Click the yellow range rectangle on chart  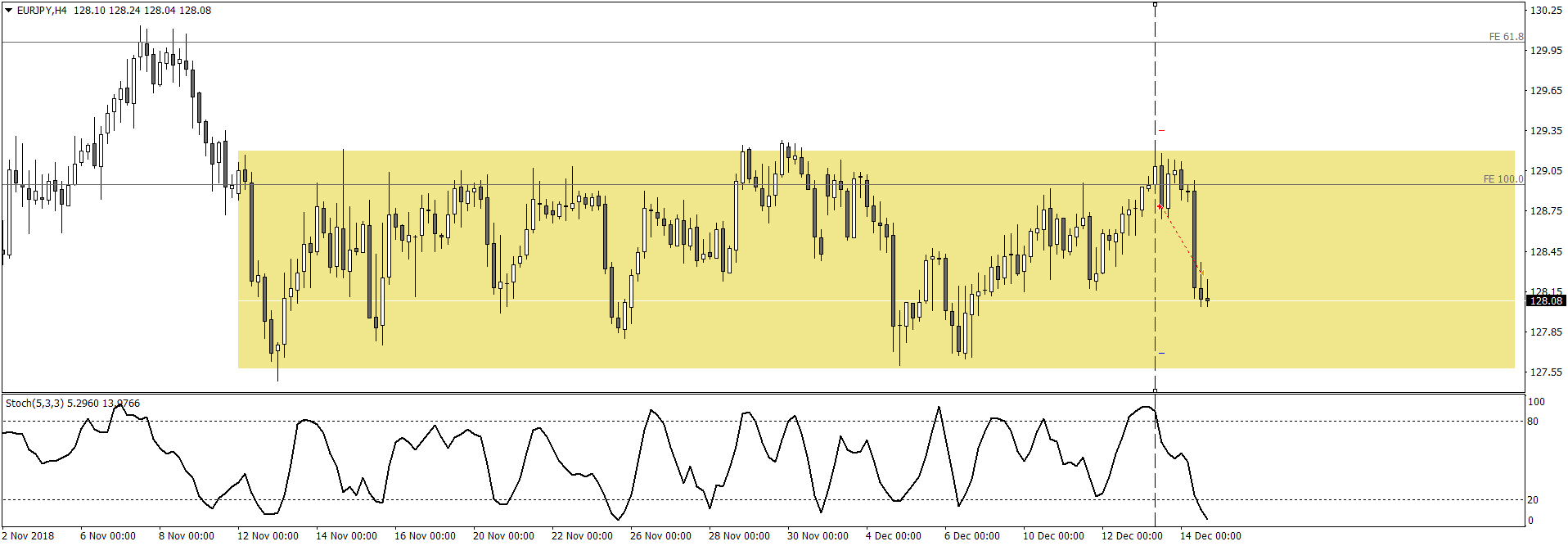click(x=876, y=259)
